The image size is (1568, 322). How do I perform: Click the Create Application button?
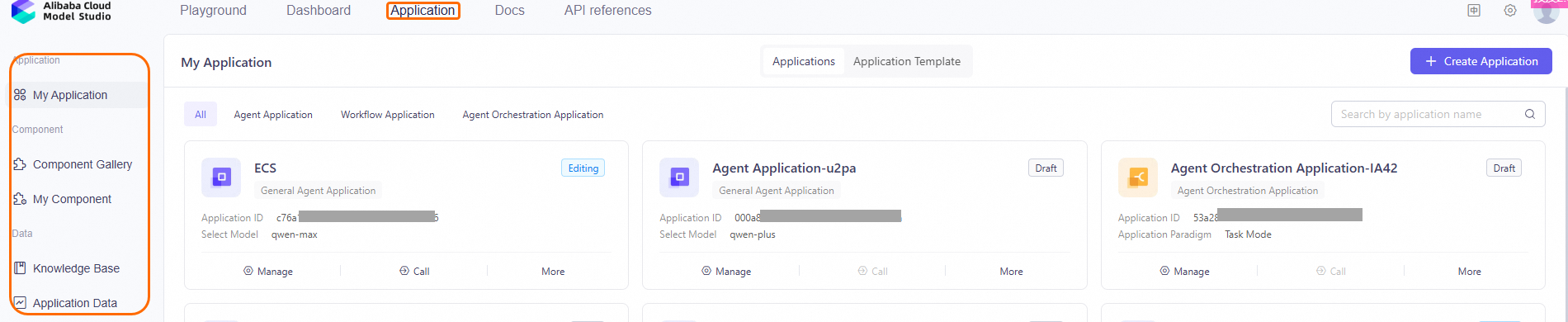click(1481, 61)
